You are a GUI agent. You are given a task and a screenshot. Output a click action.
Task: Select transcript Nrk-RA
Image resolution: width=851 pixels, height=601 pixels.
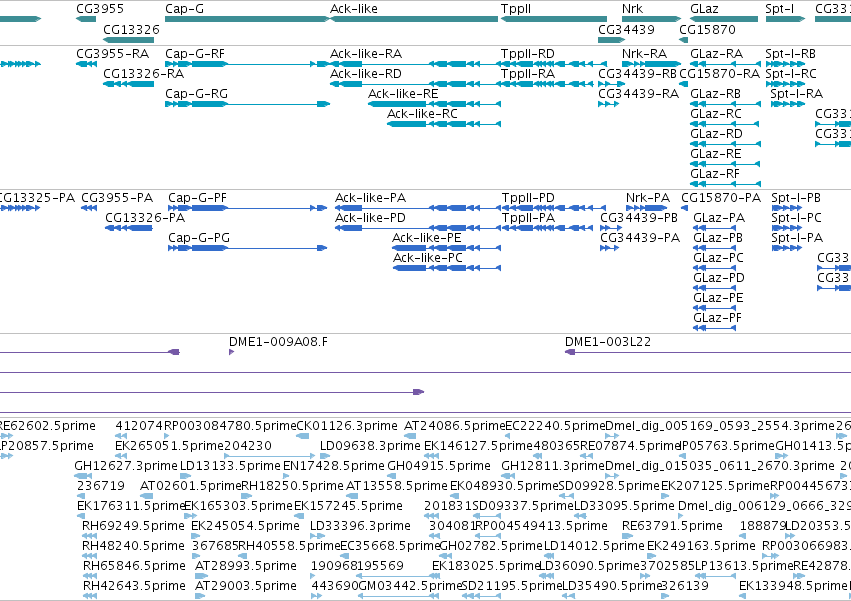[x=651, y=64]
